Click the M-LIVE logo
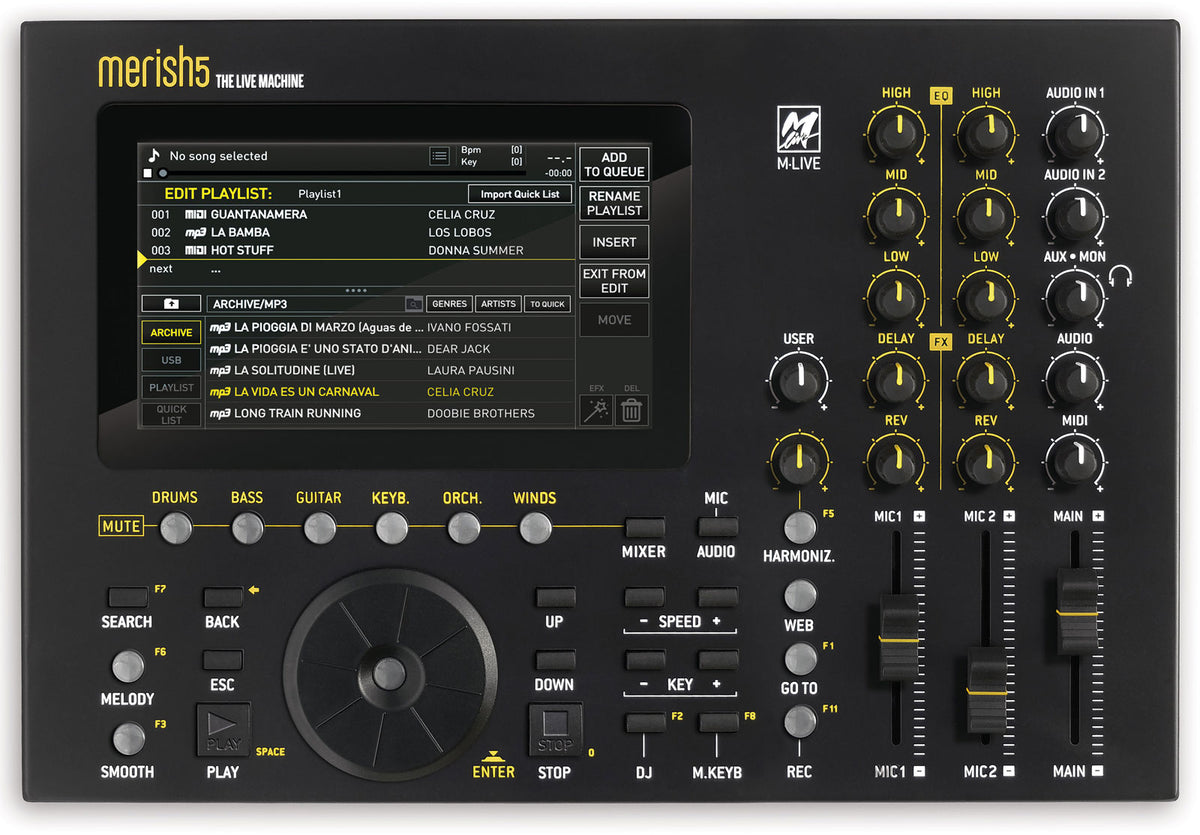Screen dimensions: 1200x835 tap(798, 138)
